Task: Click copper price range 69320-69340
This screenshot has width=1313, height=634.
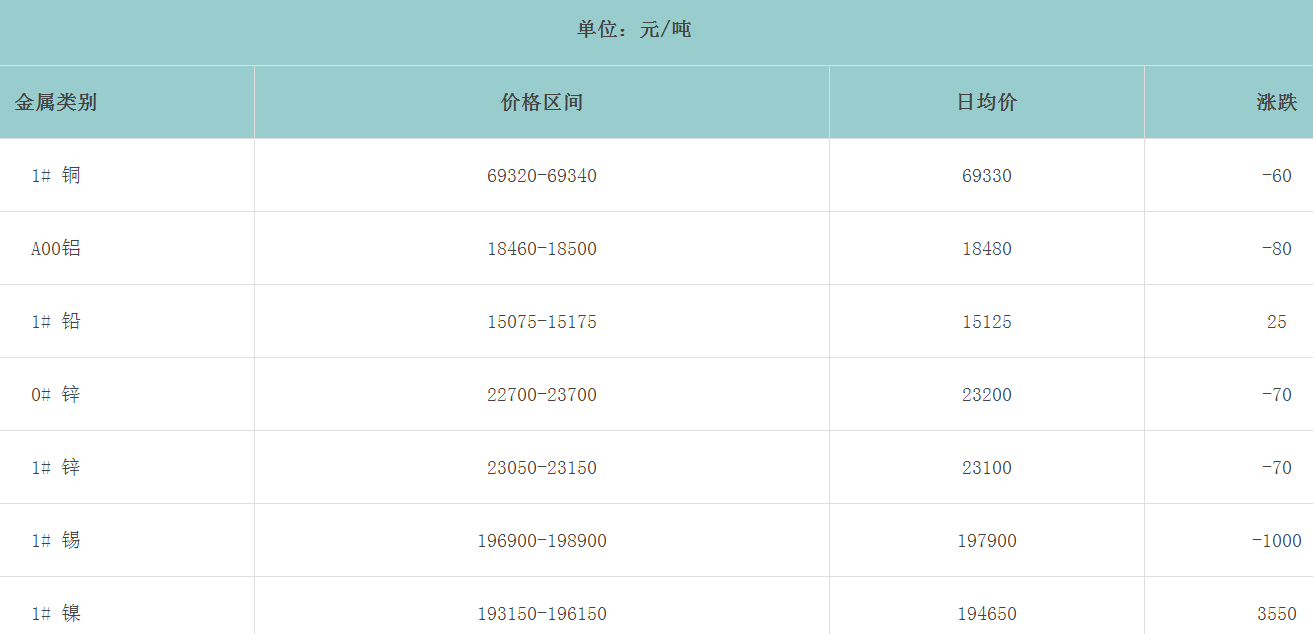Action: point(541,176)
